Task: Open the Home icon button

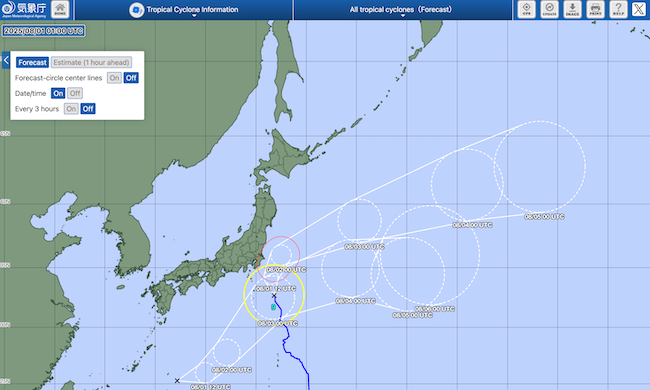Action: [x=60, y=9]
